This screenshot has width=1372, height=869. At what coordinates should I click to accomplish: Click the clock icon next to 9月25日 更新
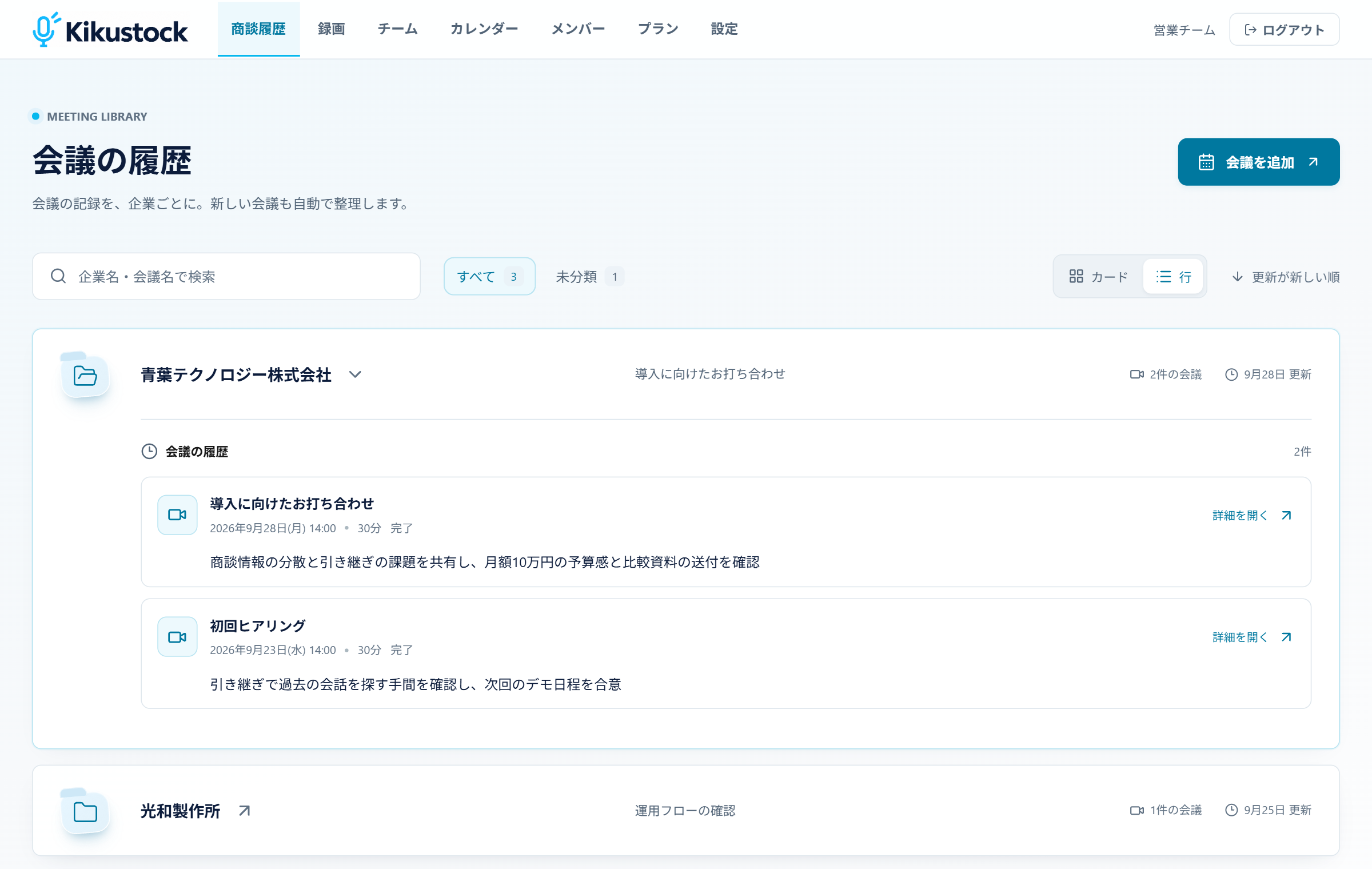coord(1231,810)
